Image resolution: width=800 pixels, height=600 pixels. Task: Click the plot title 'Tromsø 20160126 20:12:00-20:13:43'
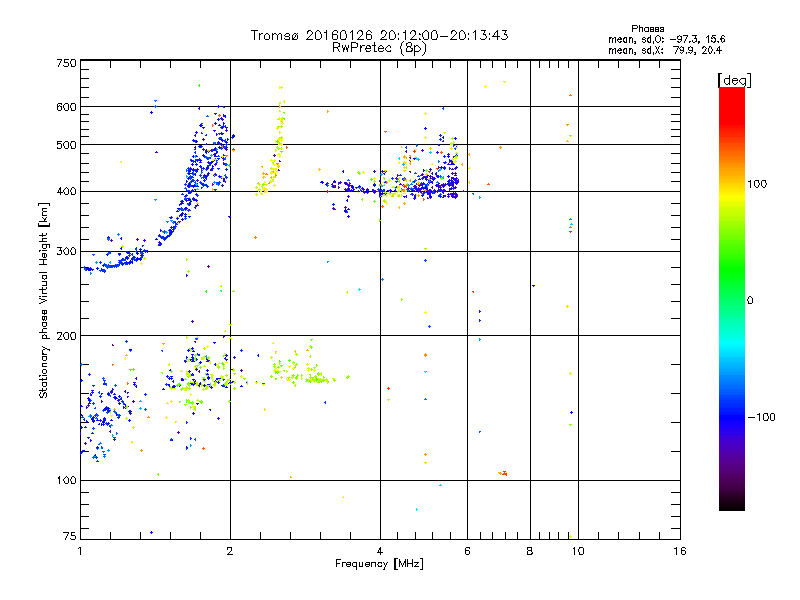[379, 35]
